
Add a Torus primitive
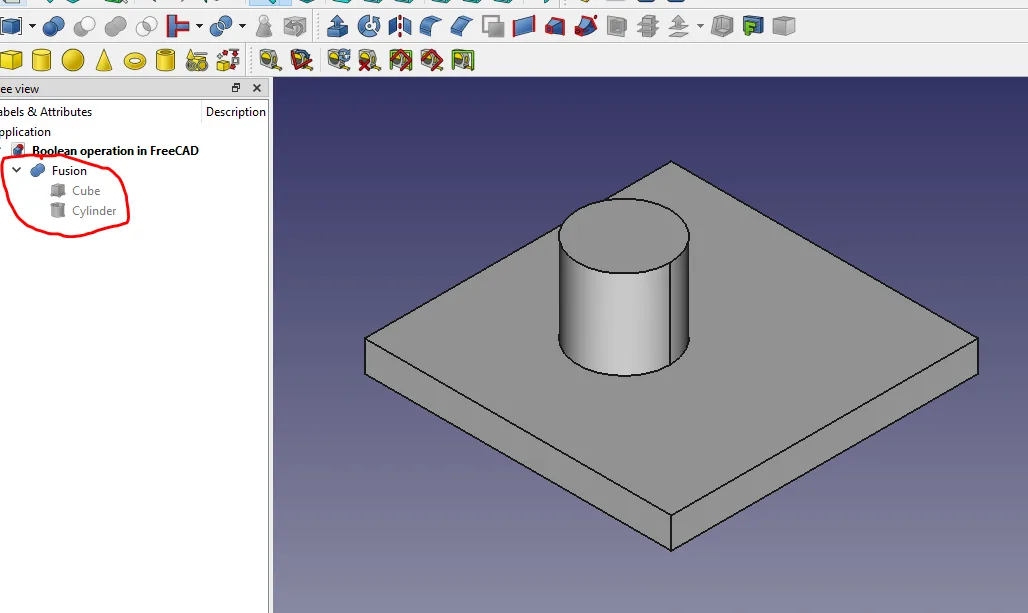point(135,61)
